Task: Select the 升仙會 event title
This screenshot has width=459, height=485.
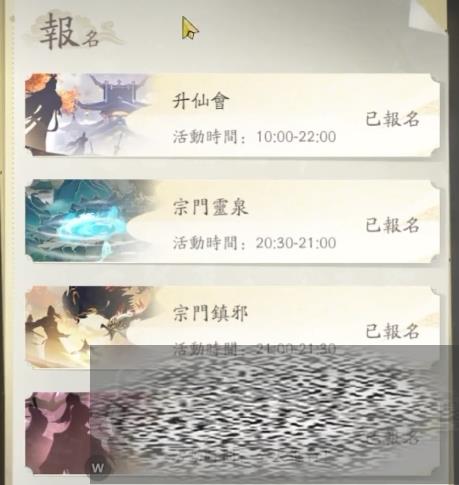Action: point(201,101)
